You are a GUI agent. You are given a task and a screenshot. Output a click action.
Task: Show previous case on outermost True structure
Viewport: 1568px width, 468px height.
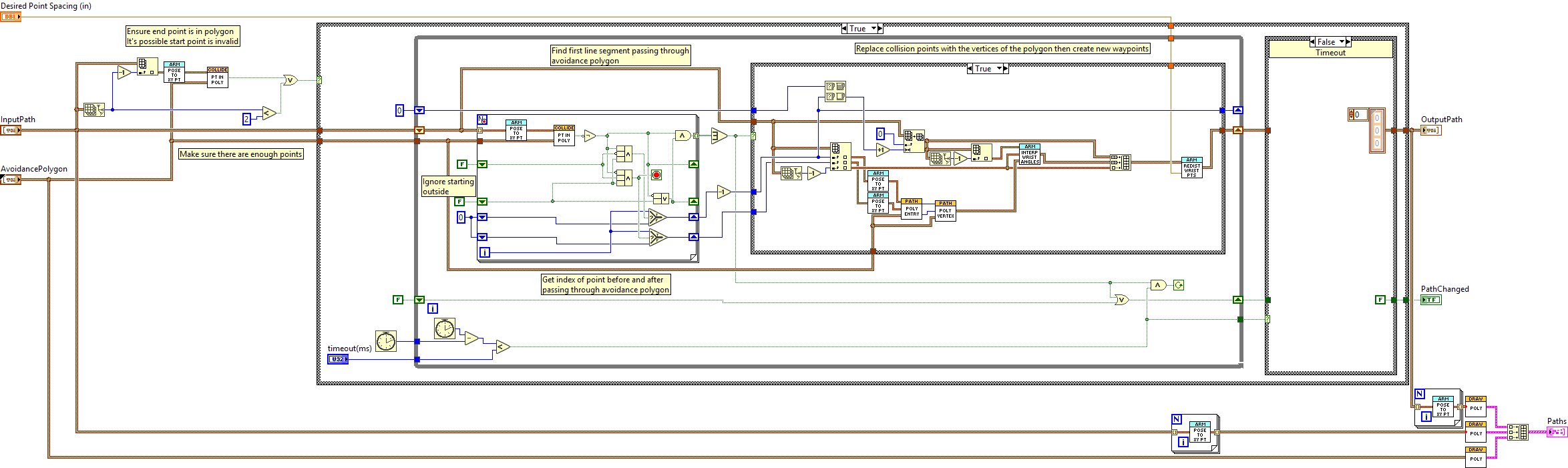(x=845, y=29)
